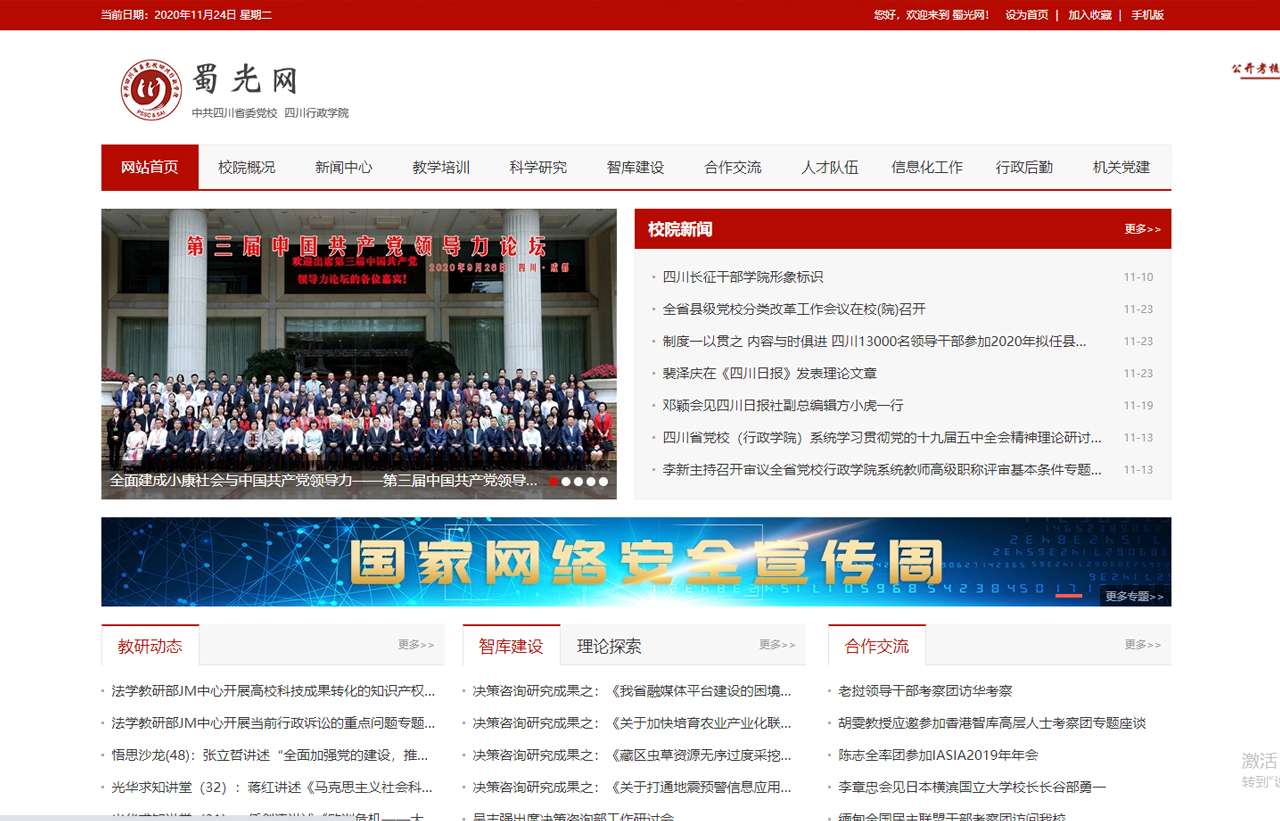This screenshot has height=821, width=1280.
Task: Expand 更多>> in 教研动态 section
Action: (416, 645)
